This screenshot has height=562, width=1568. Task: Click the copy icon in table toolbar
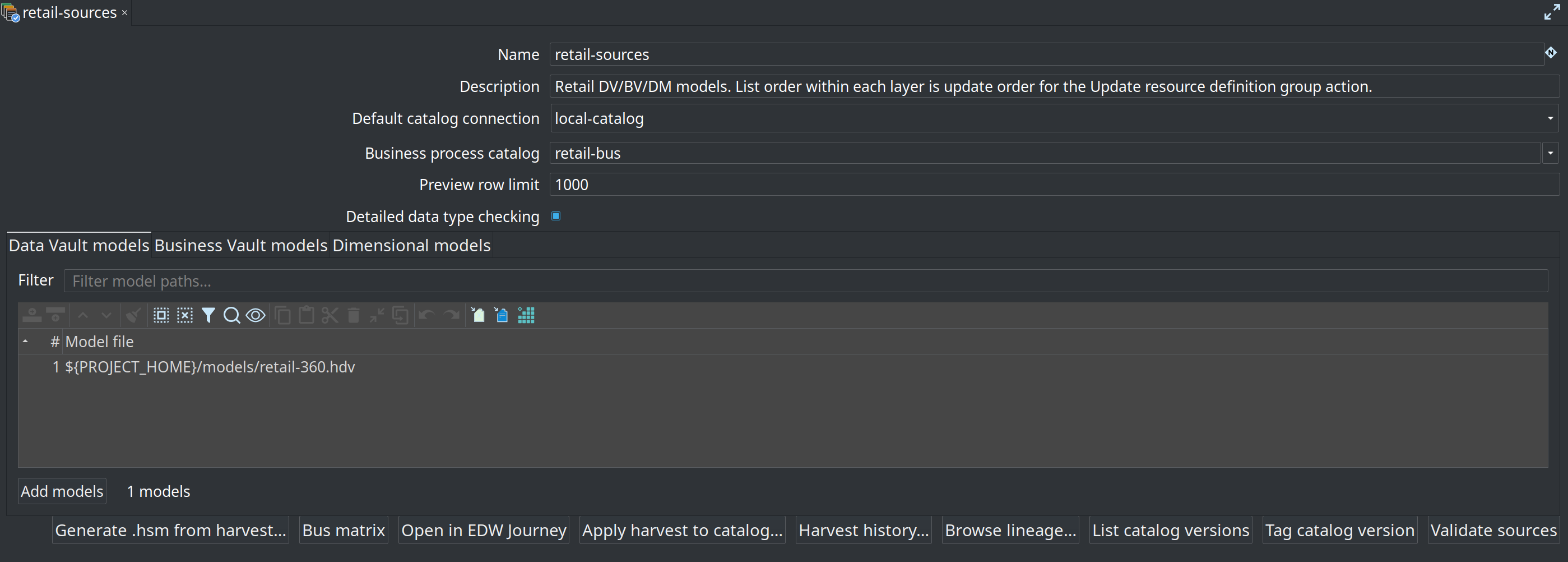(x=282, y=315)
